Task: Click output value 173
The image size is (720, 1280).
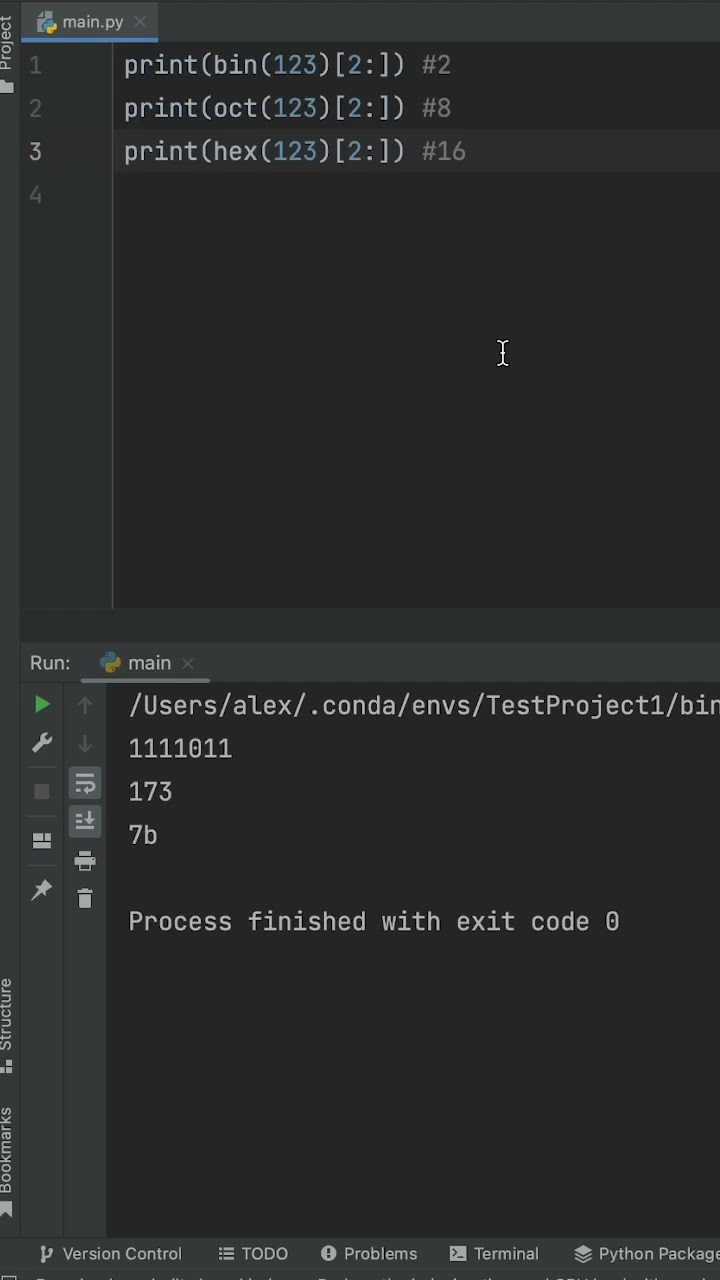Action: coord(150,792)
